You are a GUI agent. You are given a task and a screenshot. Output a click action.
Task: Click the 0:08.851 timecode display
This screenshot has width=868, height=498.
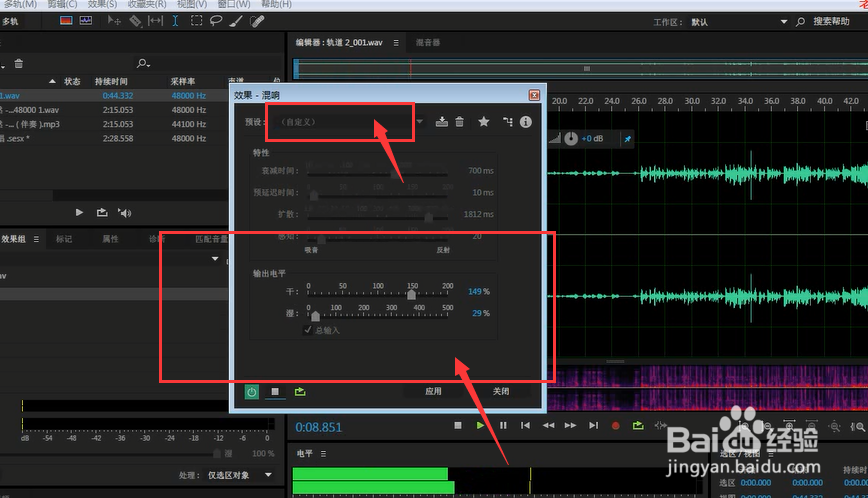point(318,427)
